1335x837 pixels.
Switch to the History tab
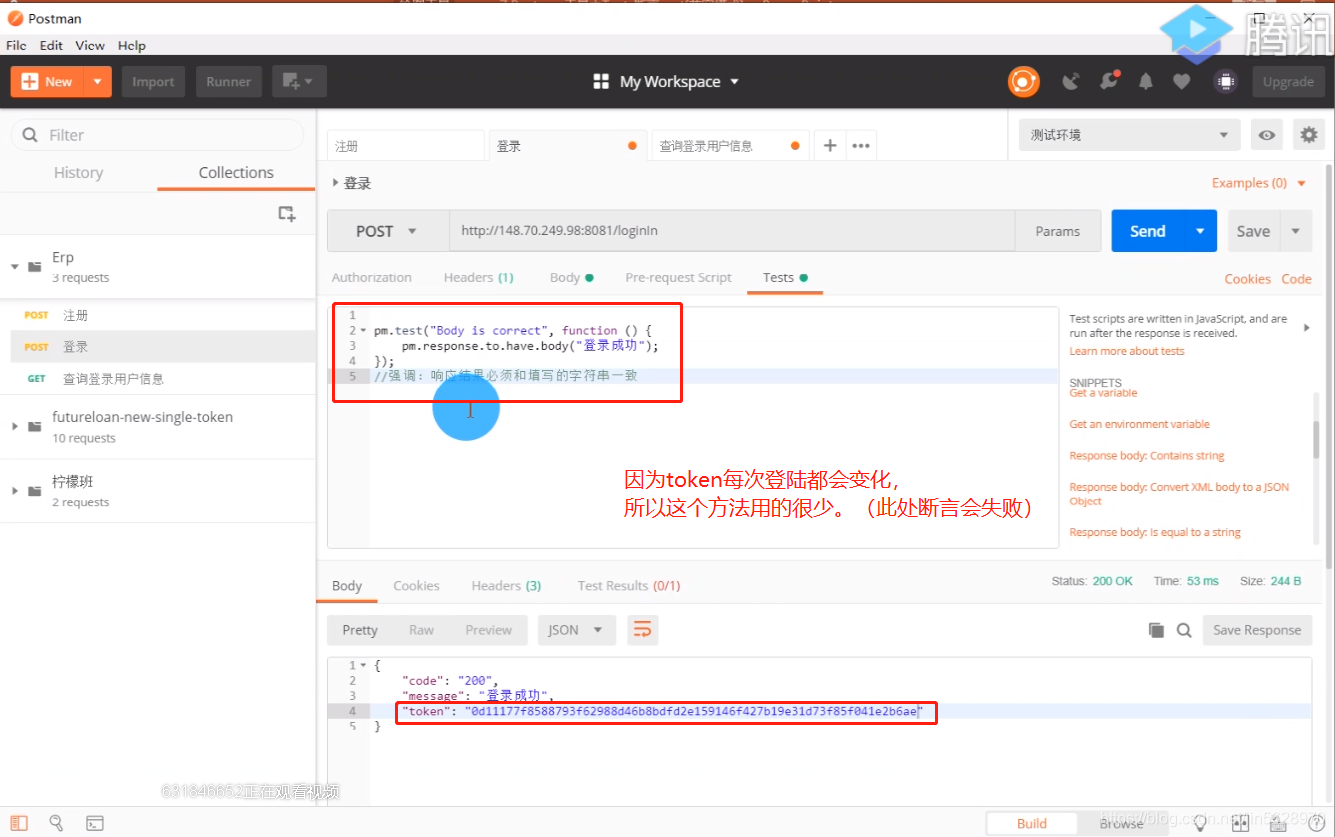[x=78, y=173]
